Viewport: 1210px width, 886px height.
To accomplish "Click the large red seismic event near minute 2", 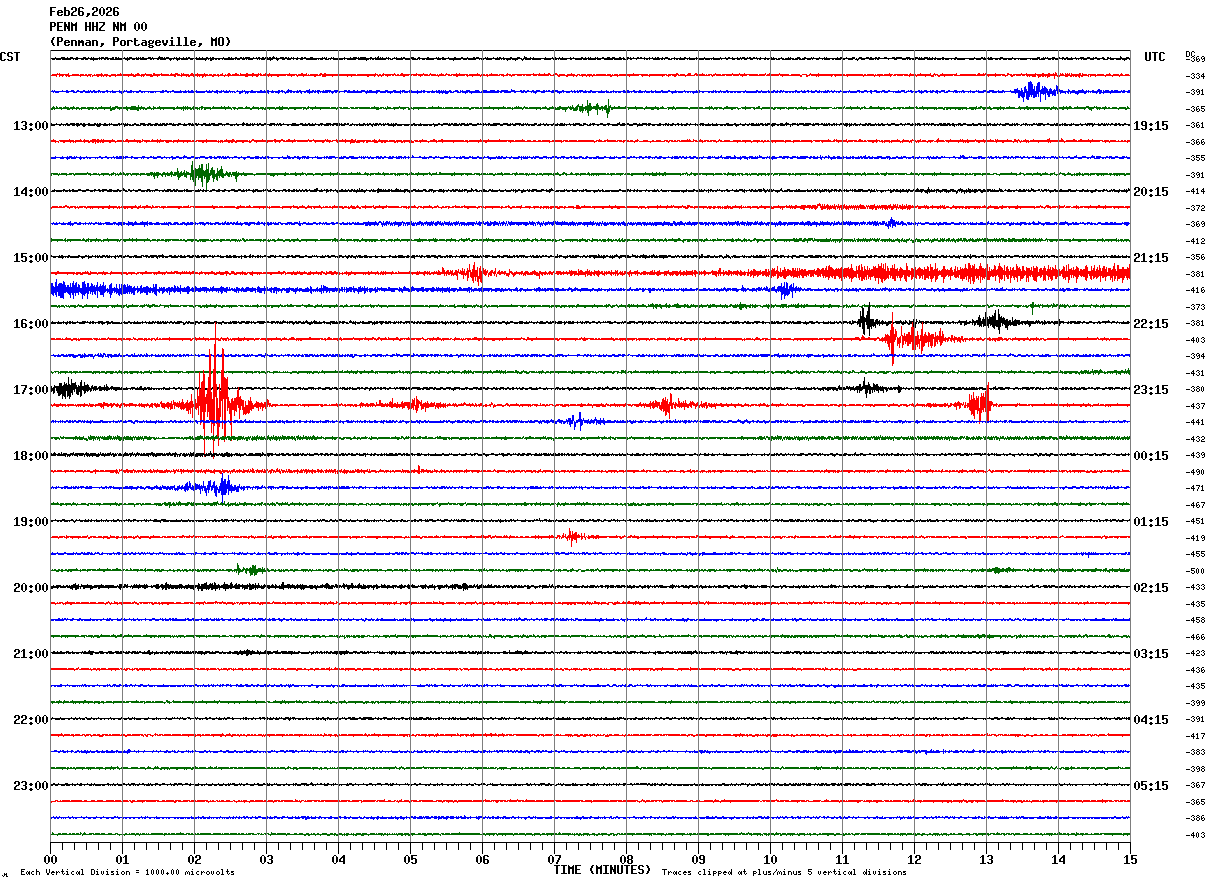I will pos(213,400).
